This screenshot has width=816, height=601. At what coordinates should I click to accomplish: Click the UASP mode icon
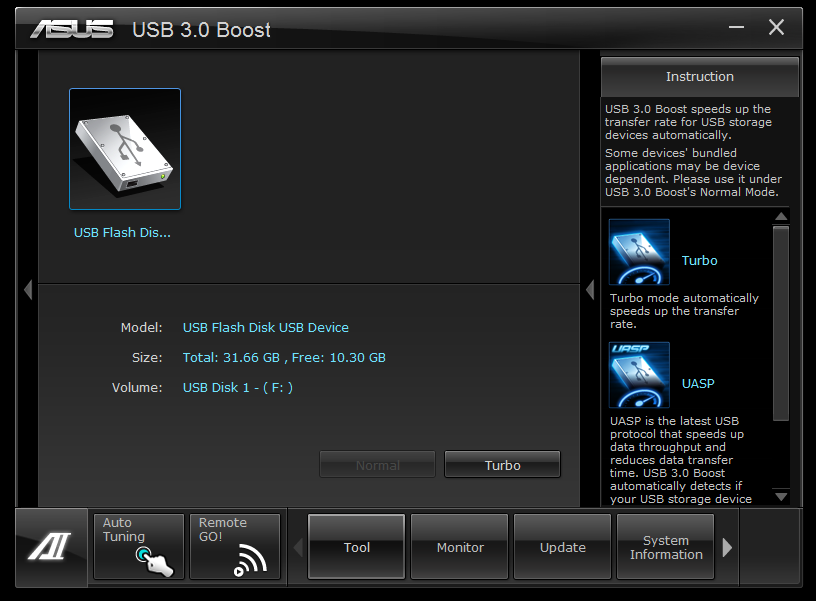coord(639,375)
